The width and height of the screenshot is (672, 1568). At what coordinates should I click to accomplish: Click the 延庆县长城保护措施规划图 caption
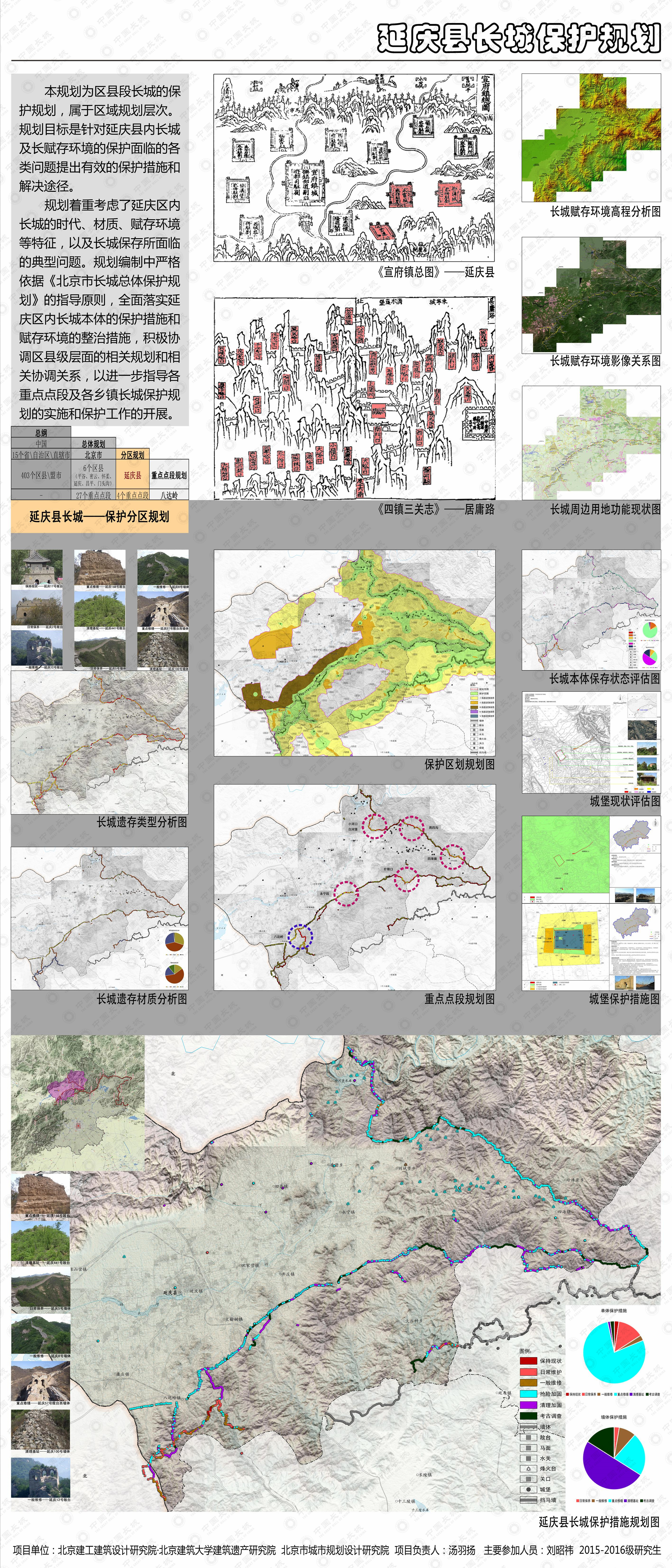tap(600, 1522)
